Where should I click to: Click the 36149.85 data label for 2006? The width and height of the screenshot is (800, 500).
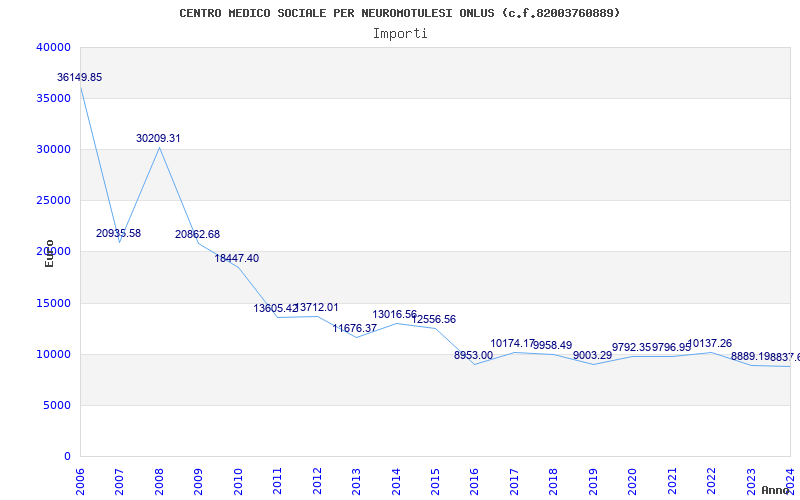80,77
